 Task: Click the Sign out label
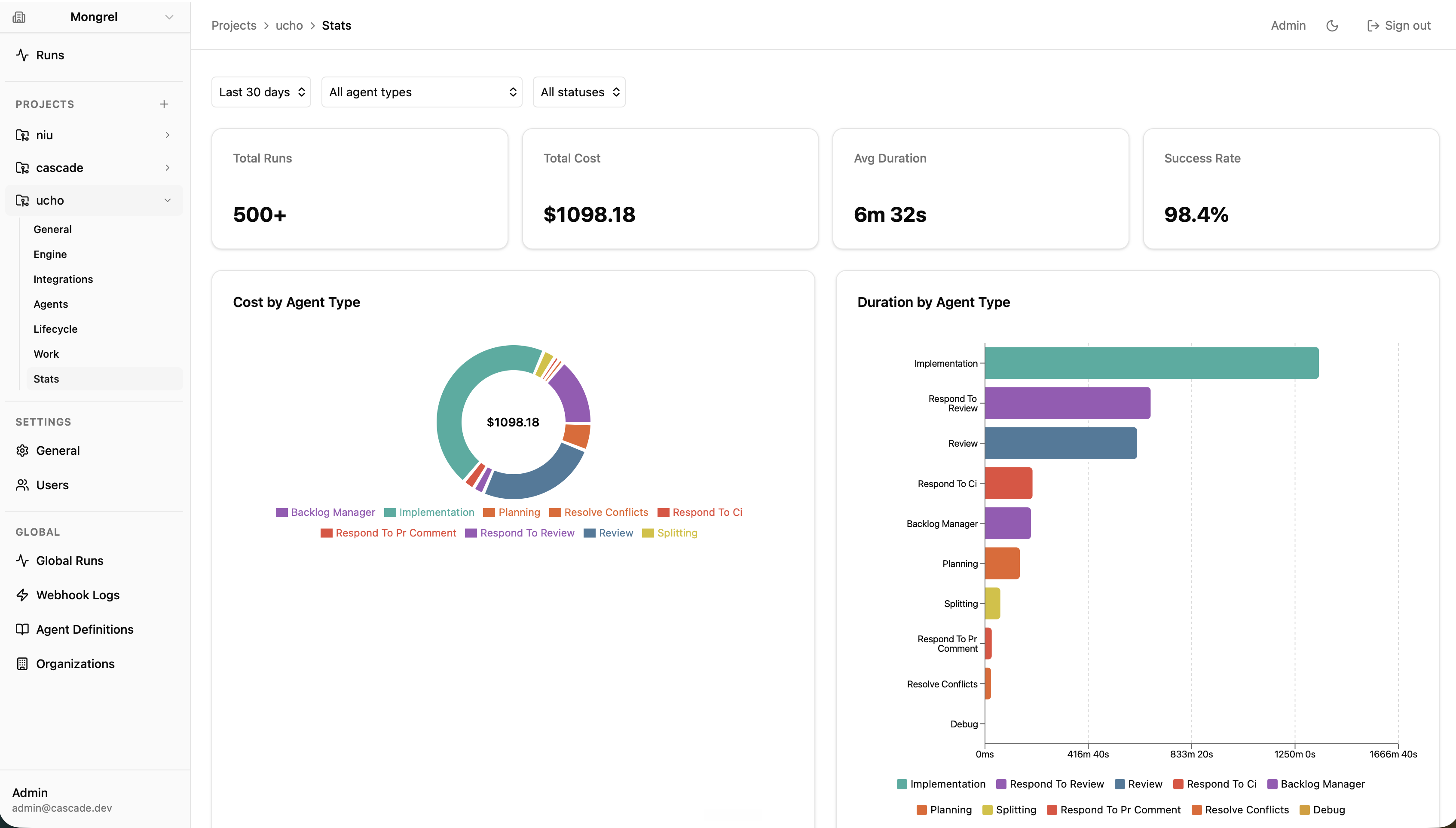pyautogui.click(x=1407, y=26)
